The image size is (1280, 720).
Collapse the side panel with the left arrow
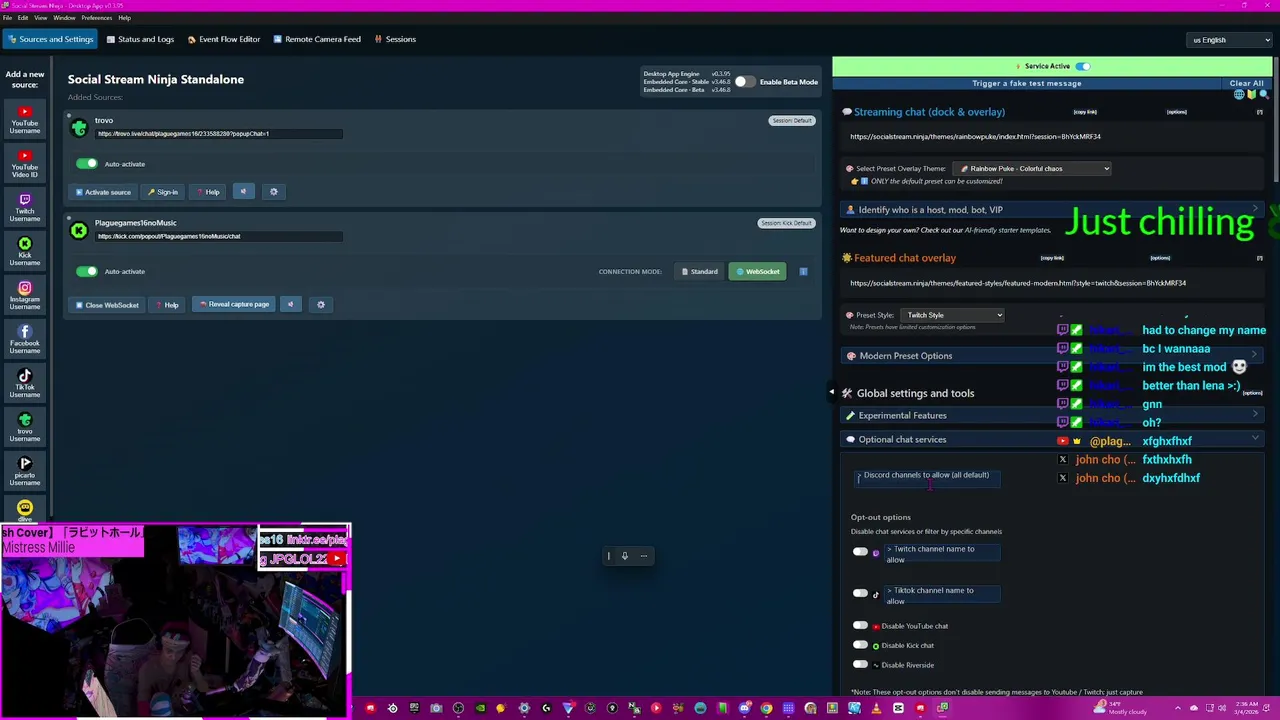tap(831, 393)
